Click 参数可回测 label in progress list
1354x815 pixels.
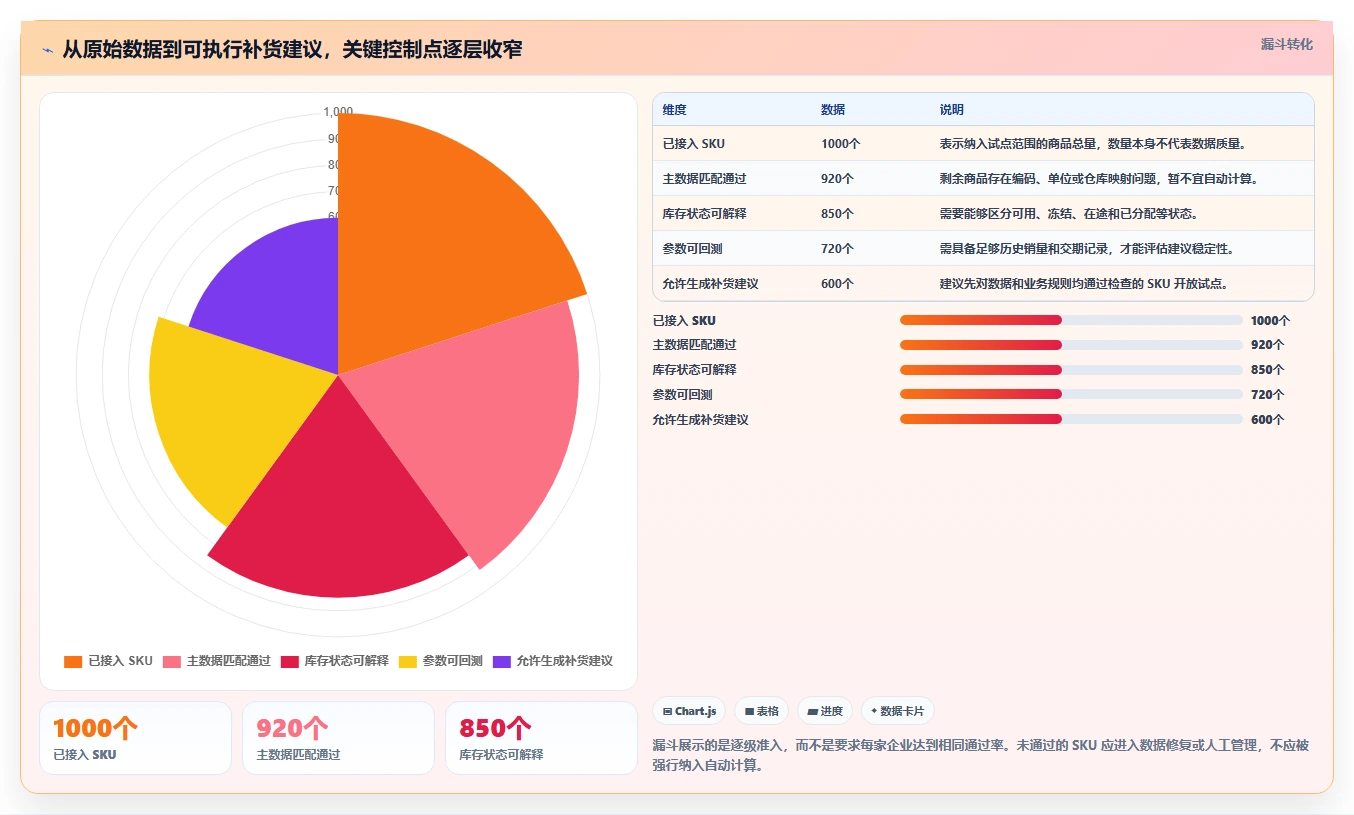682,395
